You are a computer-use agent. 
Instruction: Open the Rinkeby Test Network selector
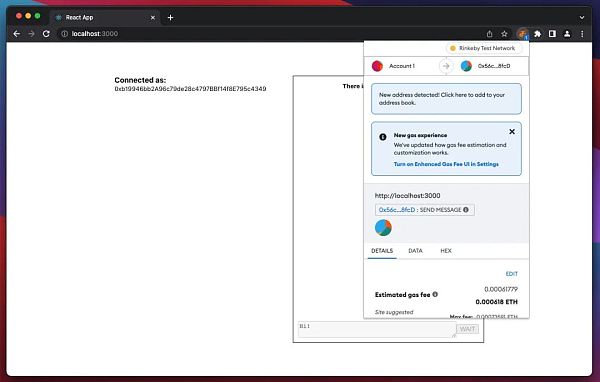[x=483, y=48]
